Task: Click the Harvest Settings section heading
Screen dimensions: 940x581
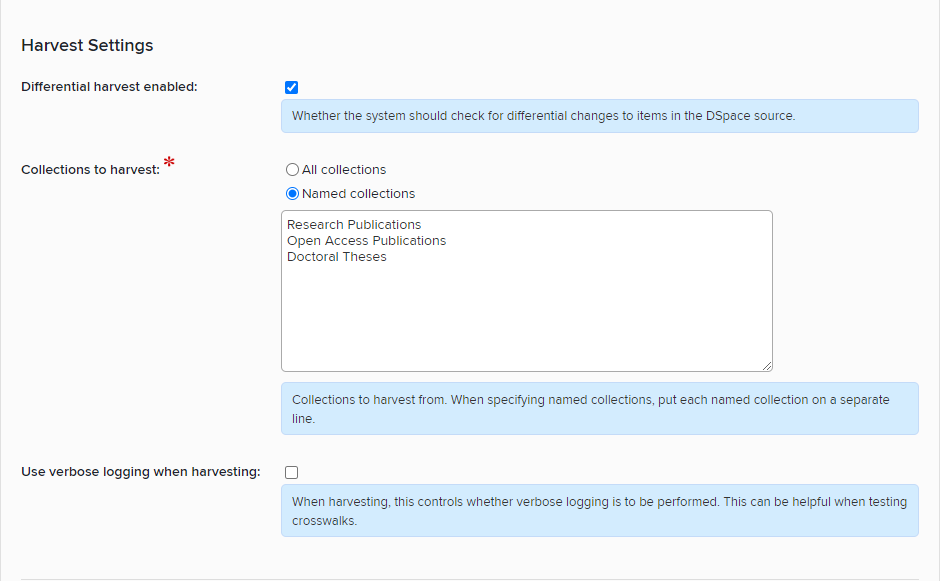Action: 87,46
